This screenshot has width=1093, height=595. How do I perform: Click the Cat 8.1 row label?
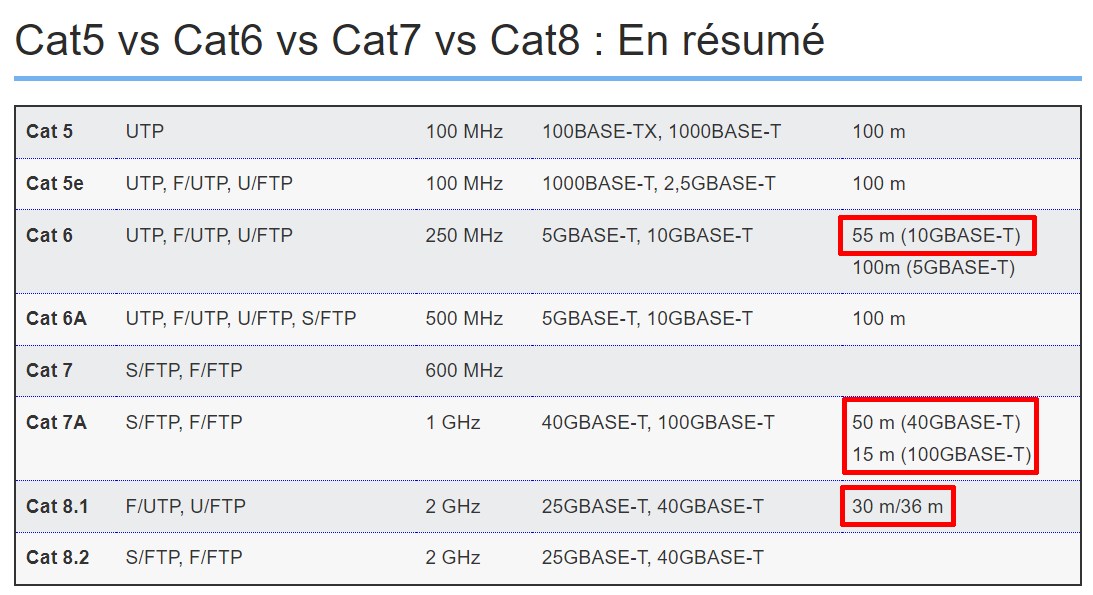(x=57, y=506)
